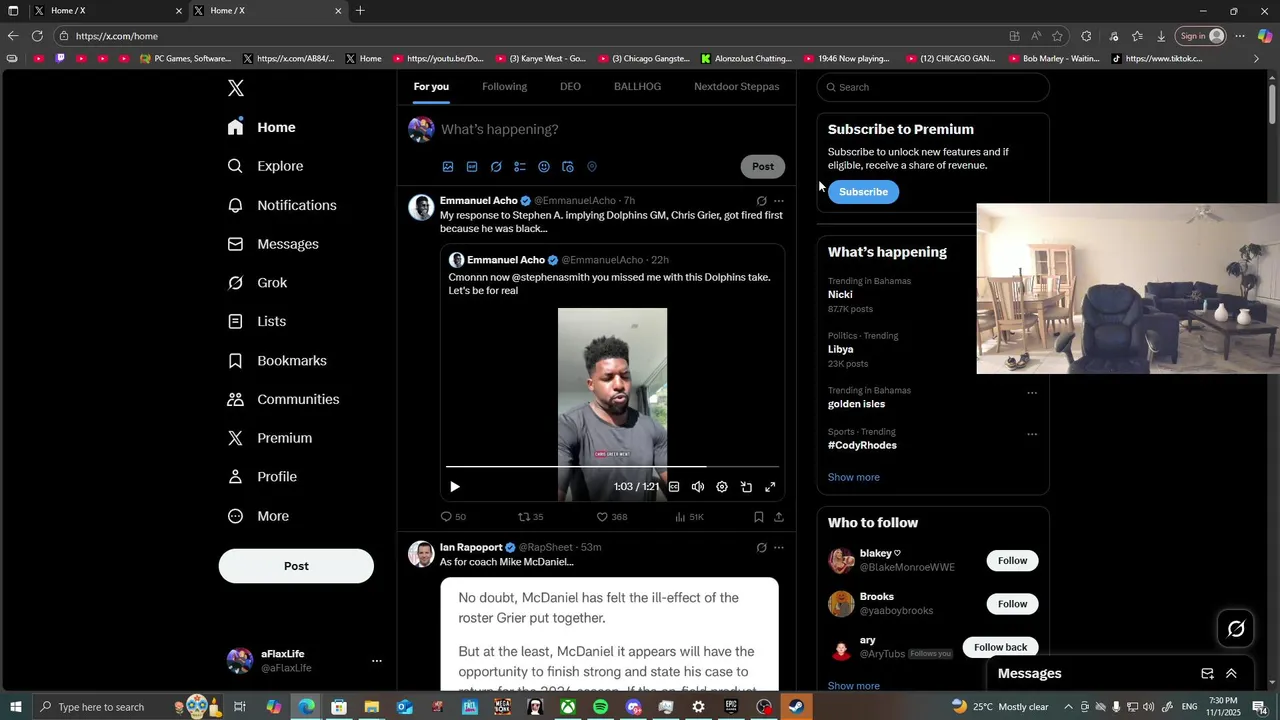
Task: Follow blakey
Action: click(1012, 561)
